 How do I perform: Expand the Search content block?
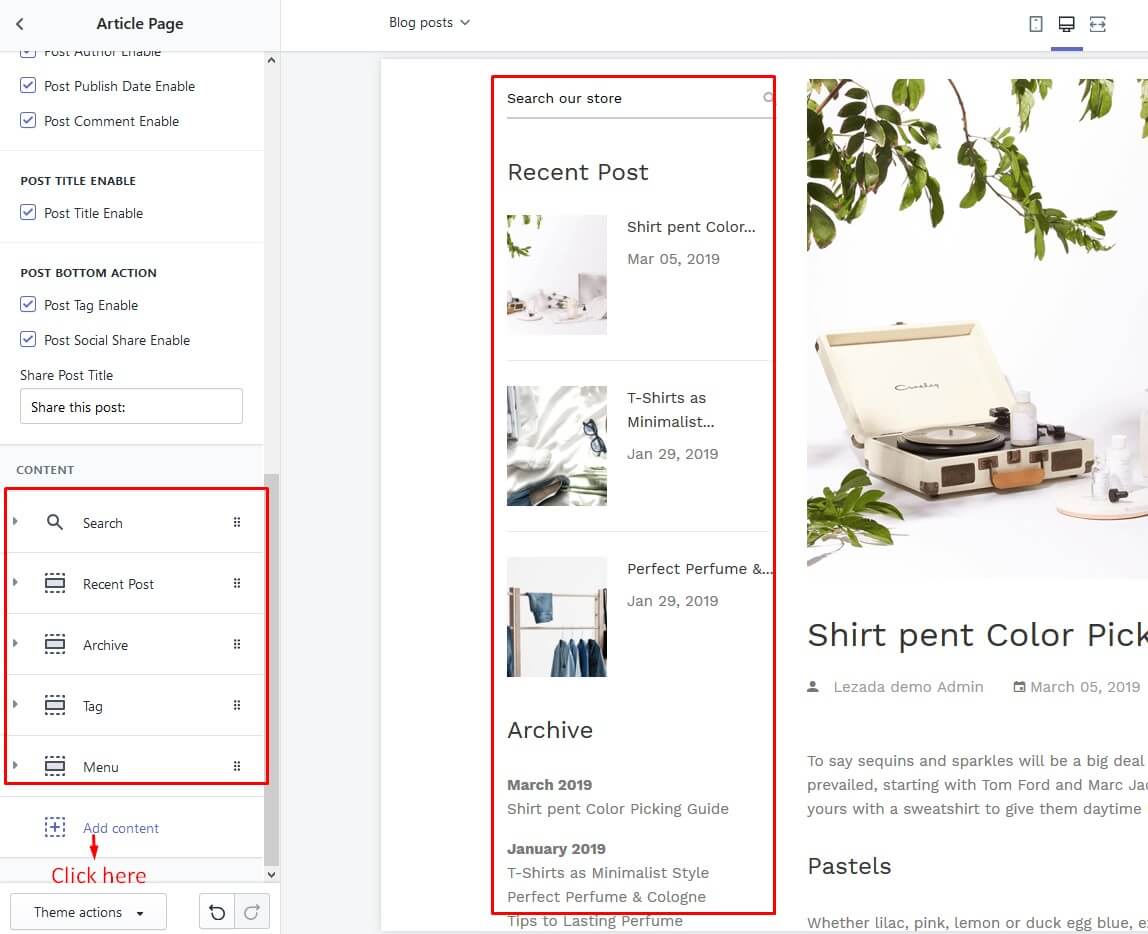[15, 521]
